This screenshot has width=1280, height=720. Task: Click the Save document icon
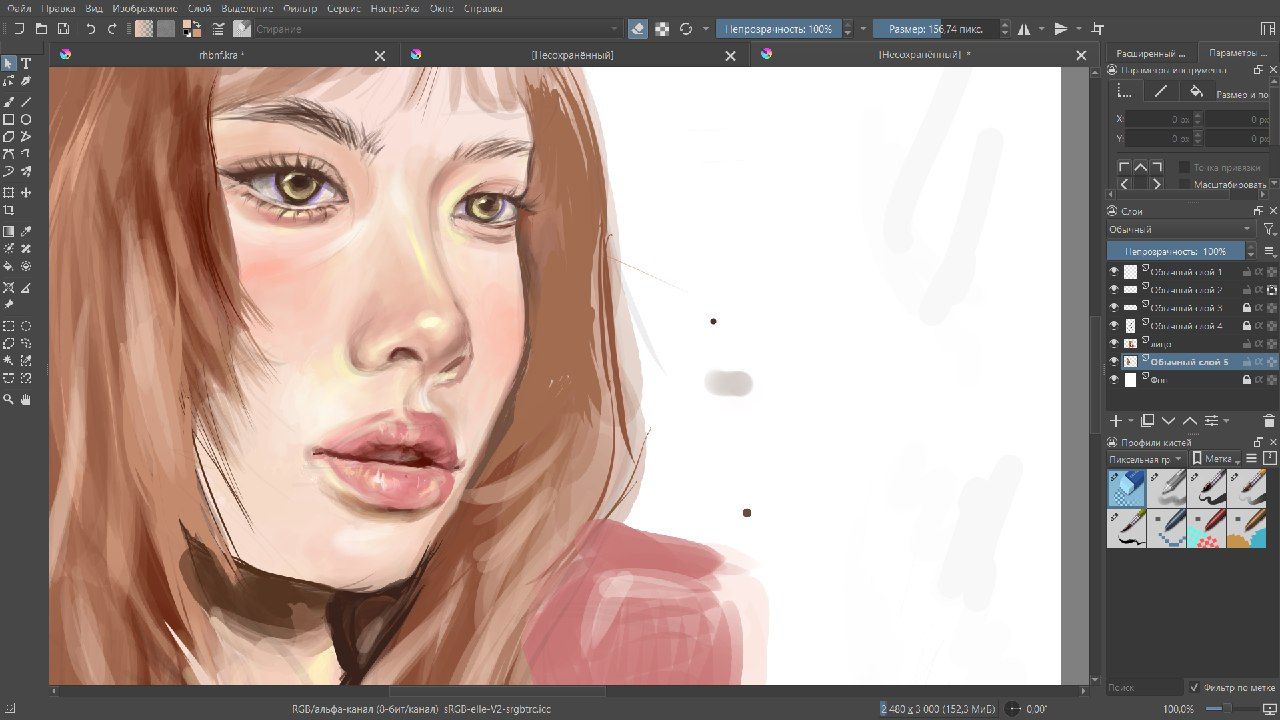(64, 29)
